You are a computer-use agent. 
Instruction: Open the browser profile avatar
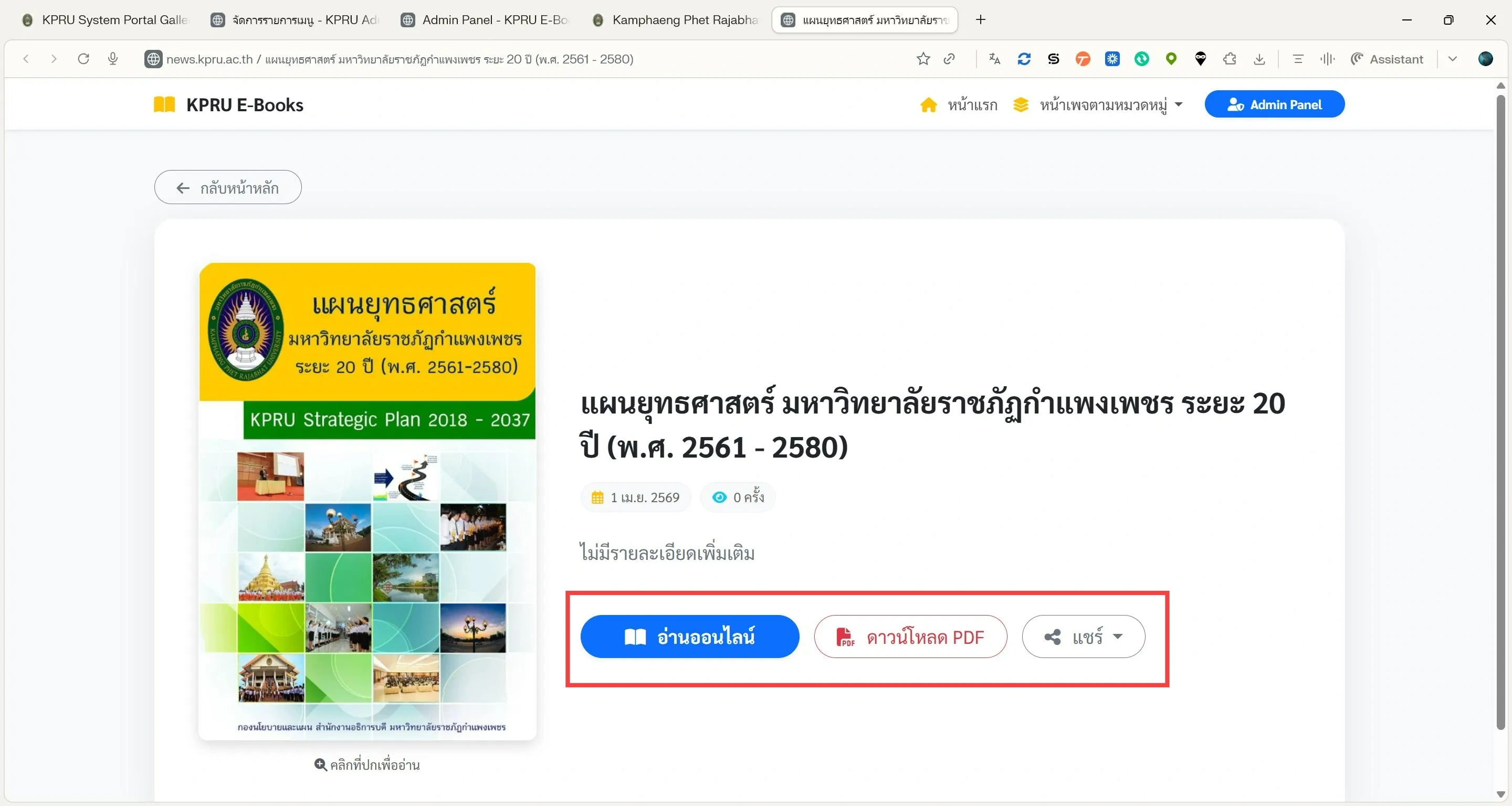coord(1486,59)
